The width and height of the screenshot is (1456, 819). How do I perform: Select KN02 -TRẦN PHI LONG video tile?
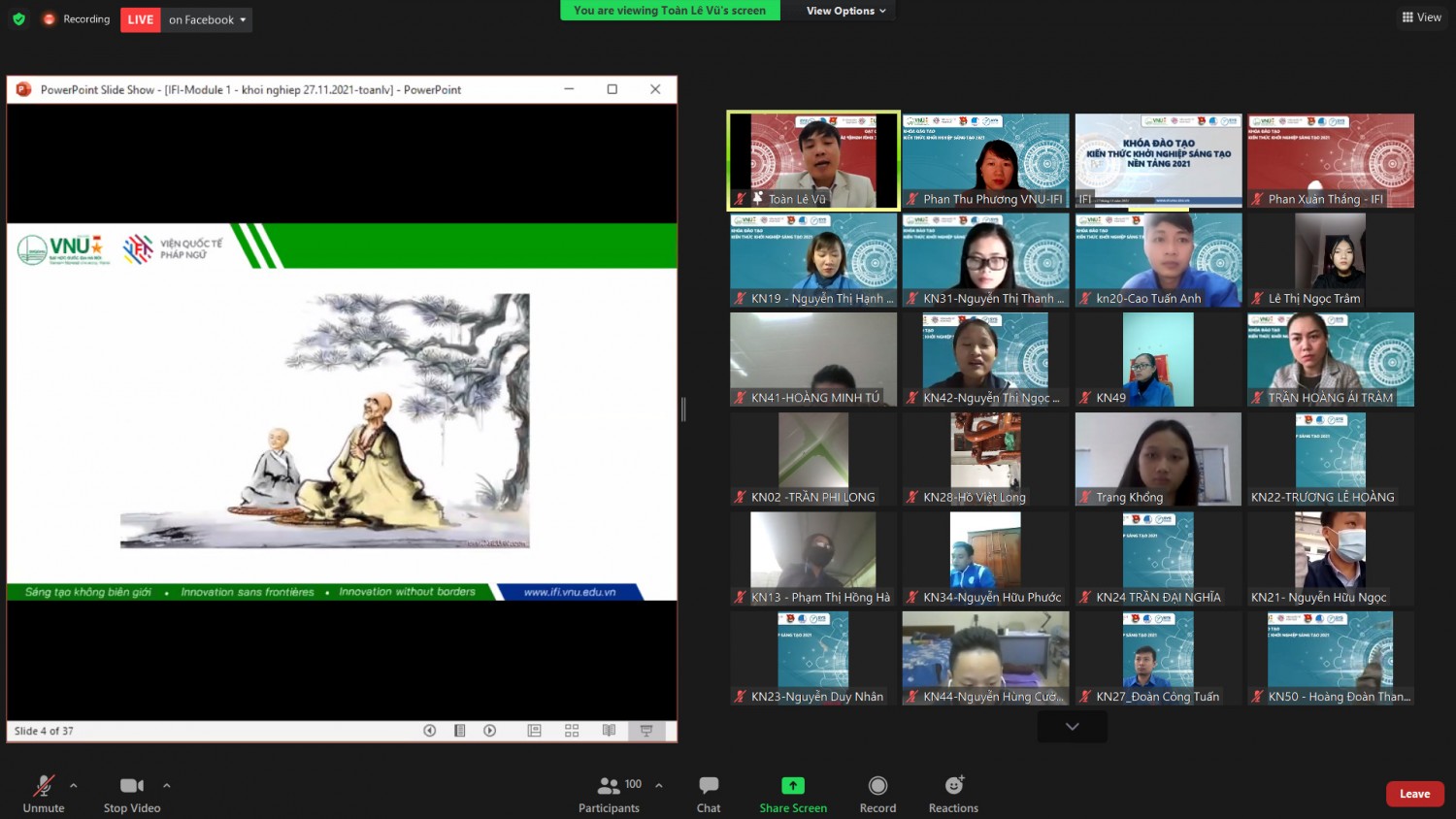click(813, 459)
